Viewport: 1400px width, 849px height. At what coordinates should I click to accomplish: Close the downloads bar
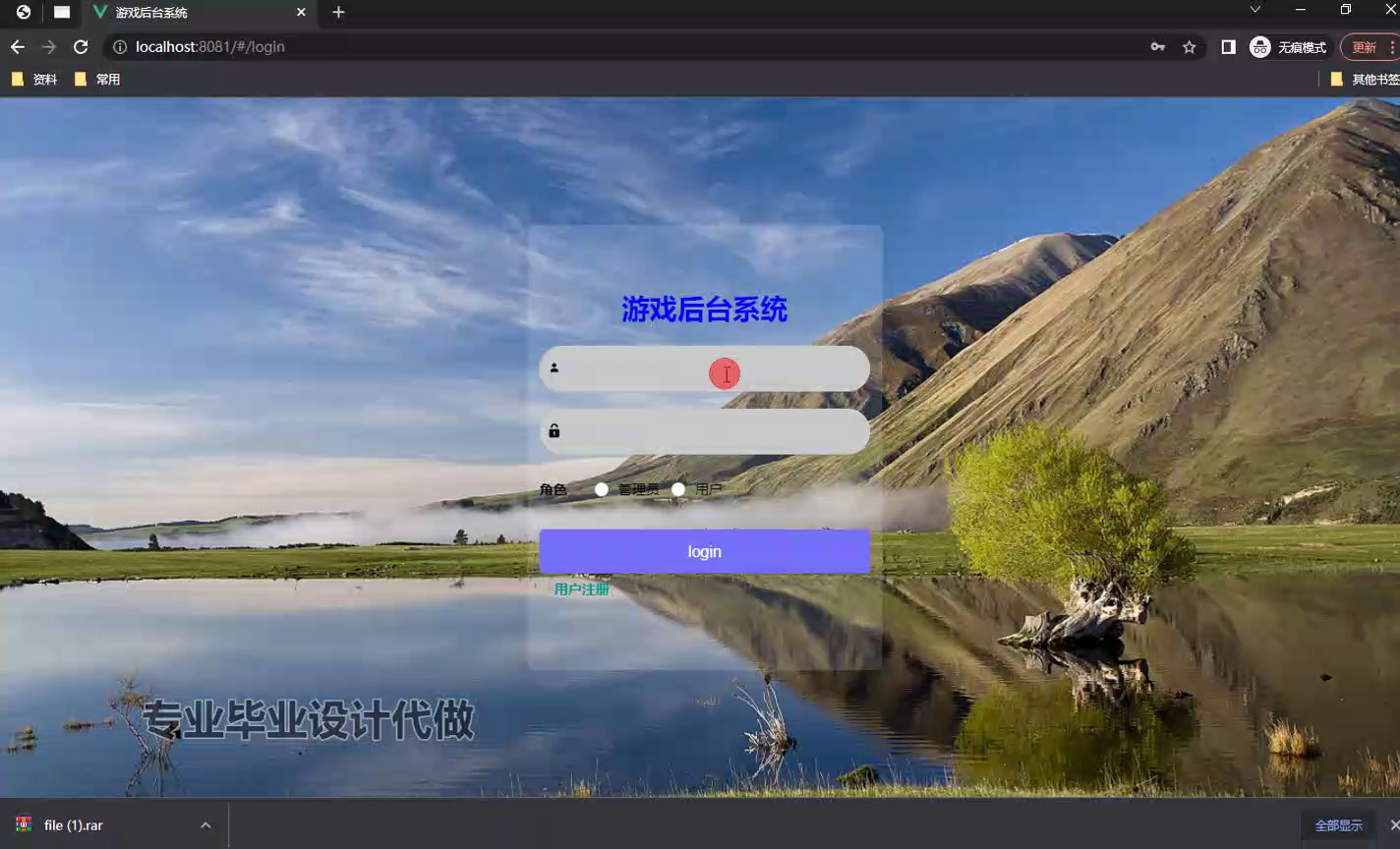coord(1393,824)
